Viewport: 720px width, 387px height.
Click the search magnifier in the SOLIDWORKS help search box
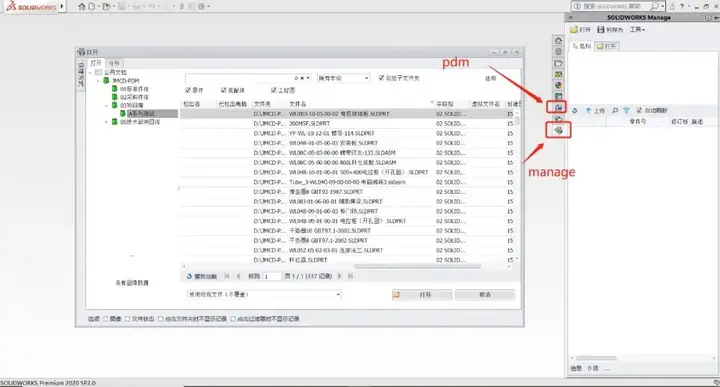(654, 6)
